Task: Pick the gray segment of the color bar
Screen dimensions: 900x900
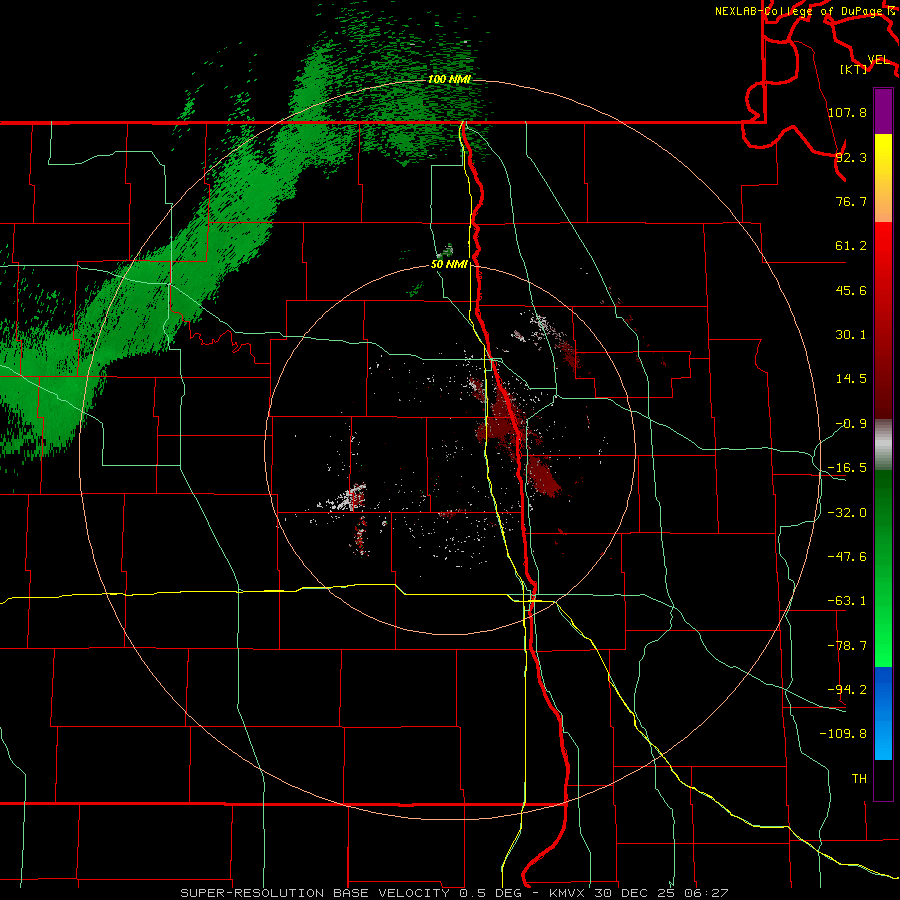Action: [883, 442]
